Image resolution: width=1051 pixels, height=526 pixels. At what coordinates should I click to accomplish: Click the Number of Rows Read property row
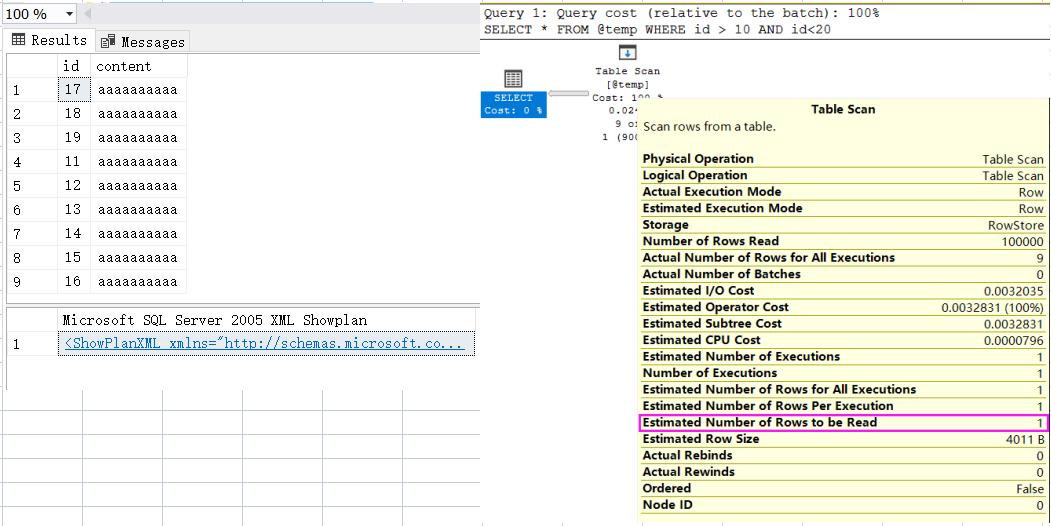point(843,241)
